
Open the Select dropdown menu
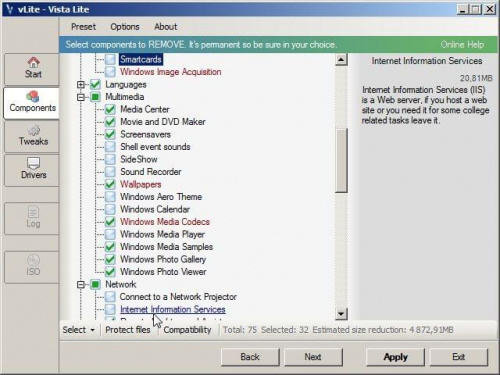(79, 330)
